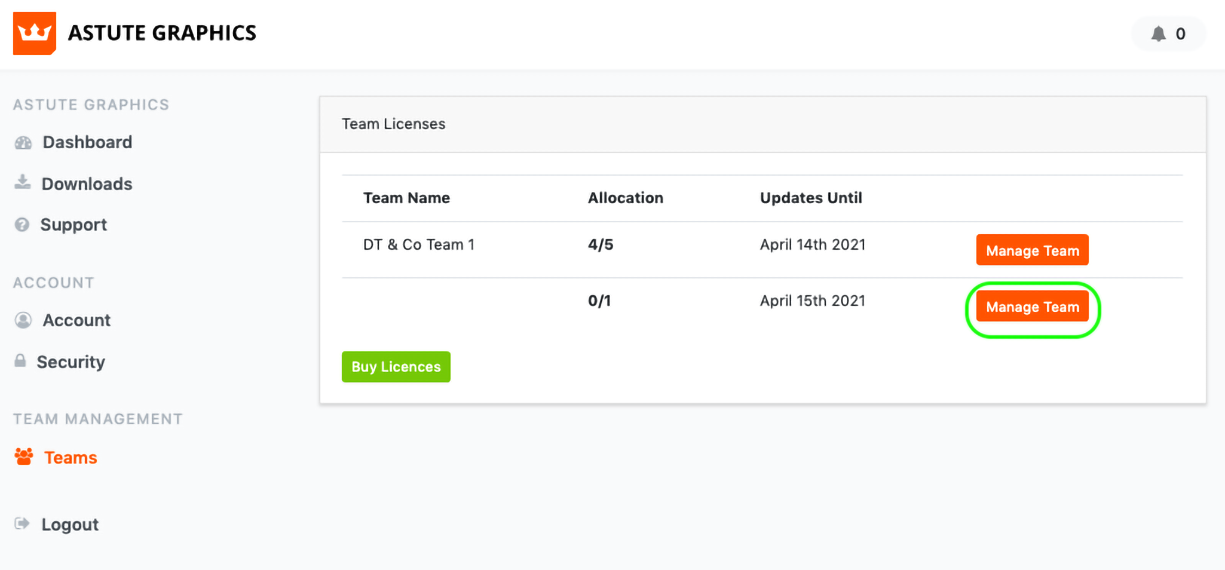Select Teams in the sidebar
The image size is (1225, 570).
click(70, 458)
